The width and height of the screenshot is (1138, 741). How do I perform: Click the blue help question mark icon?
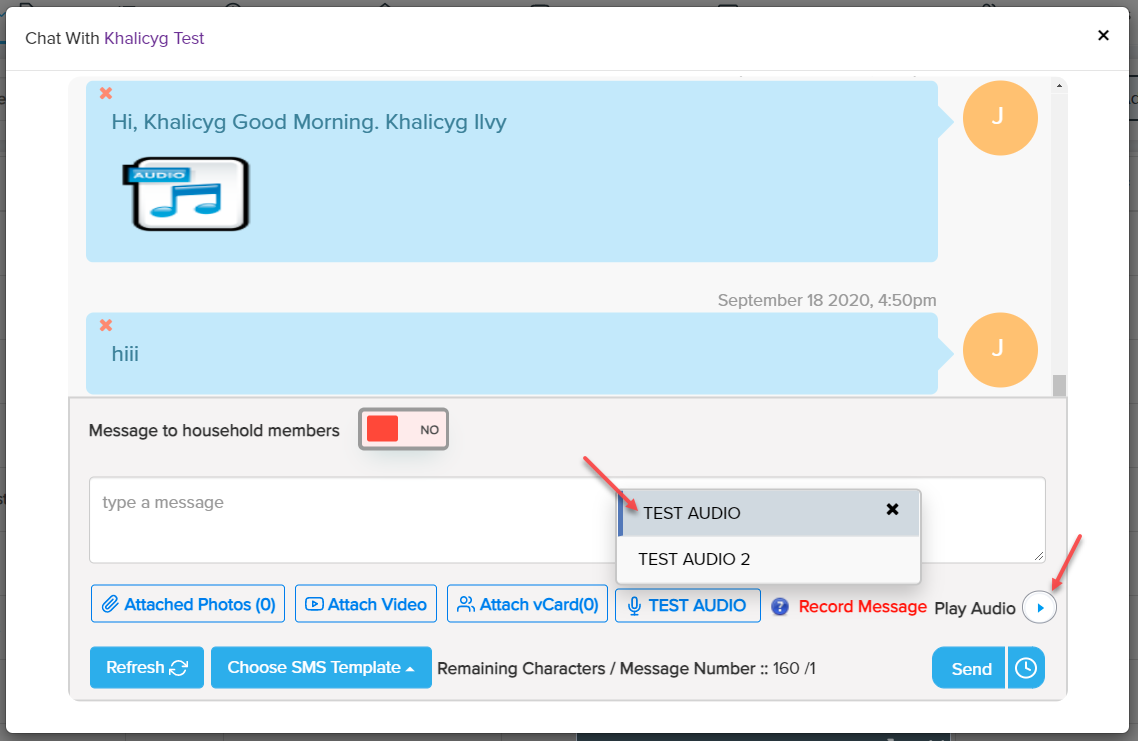point(781,606)
